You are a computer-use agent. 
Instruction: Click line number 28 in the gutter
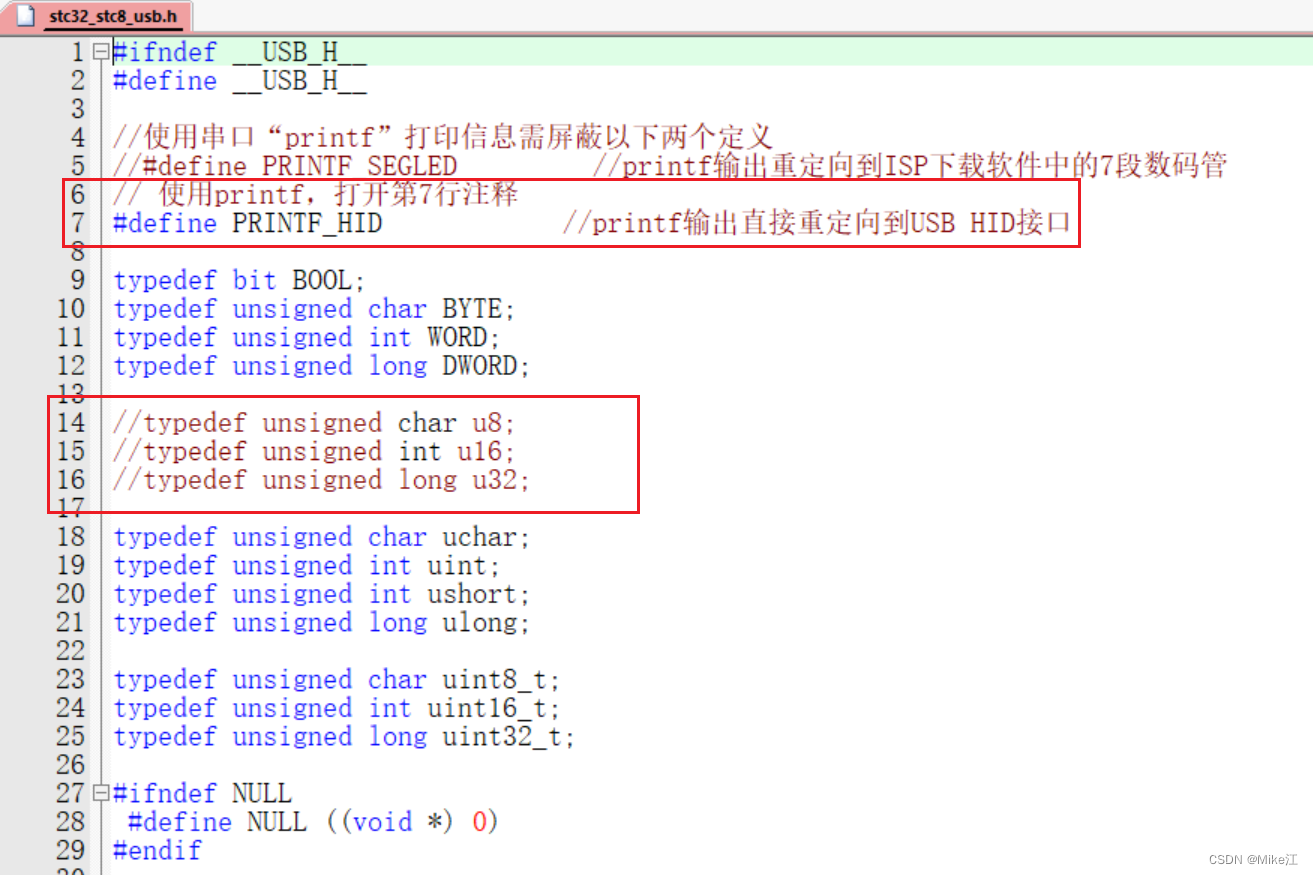71,822
